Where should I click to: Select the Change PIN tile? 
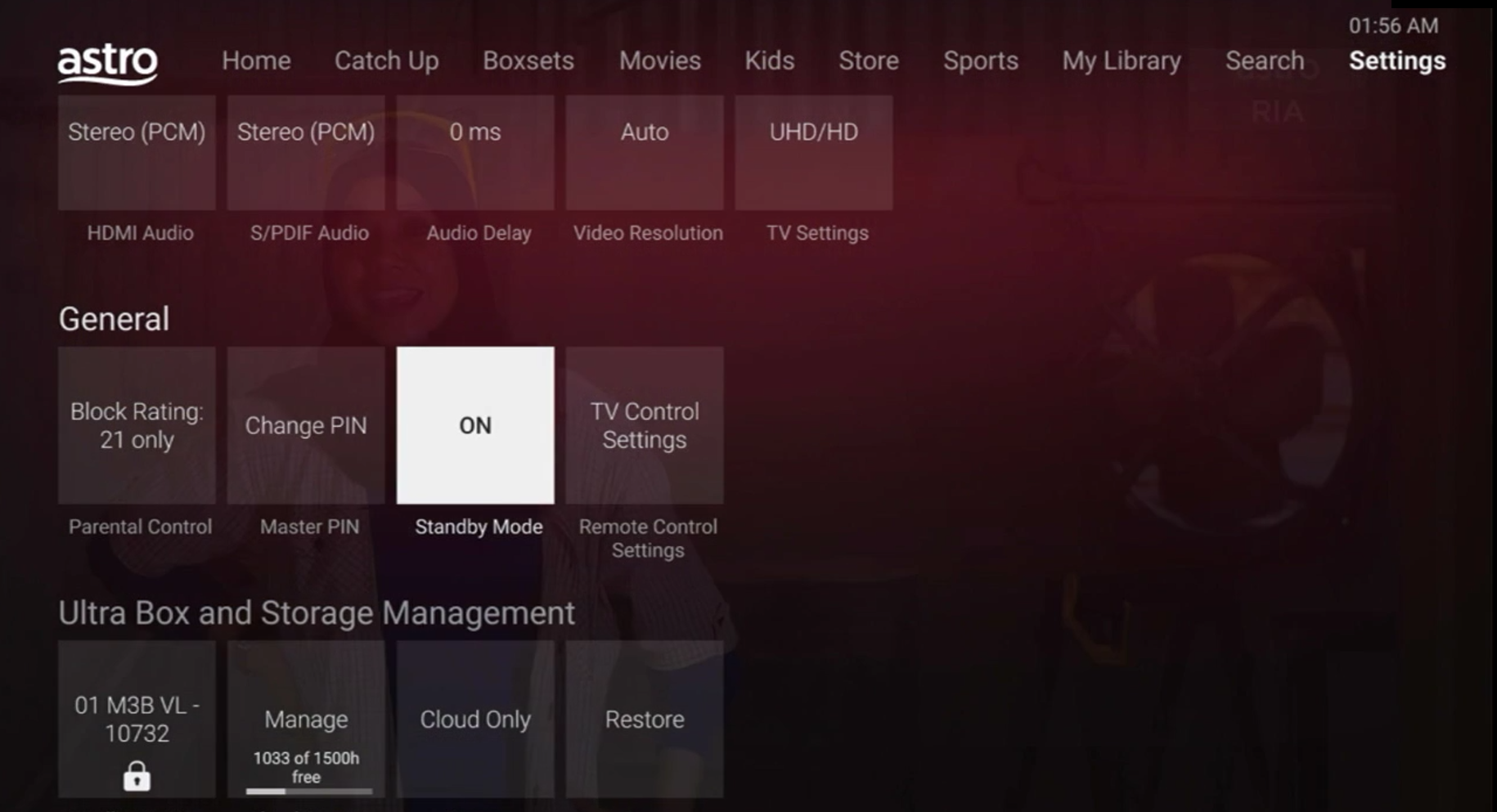tap(306, 425)
